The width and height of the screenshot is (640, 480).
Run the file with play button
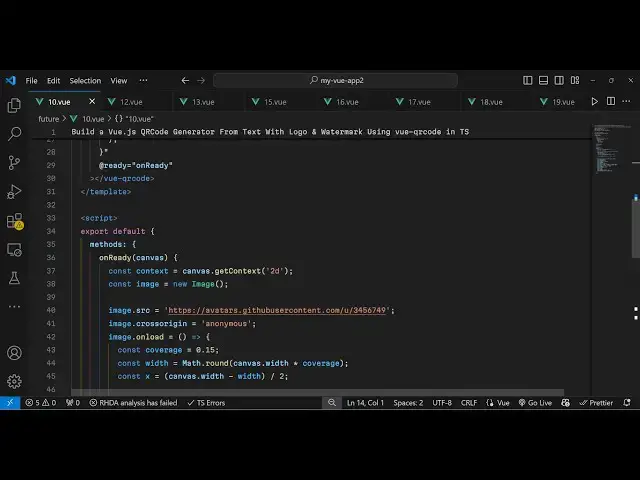coord(594,101)
